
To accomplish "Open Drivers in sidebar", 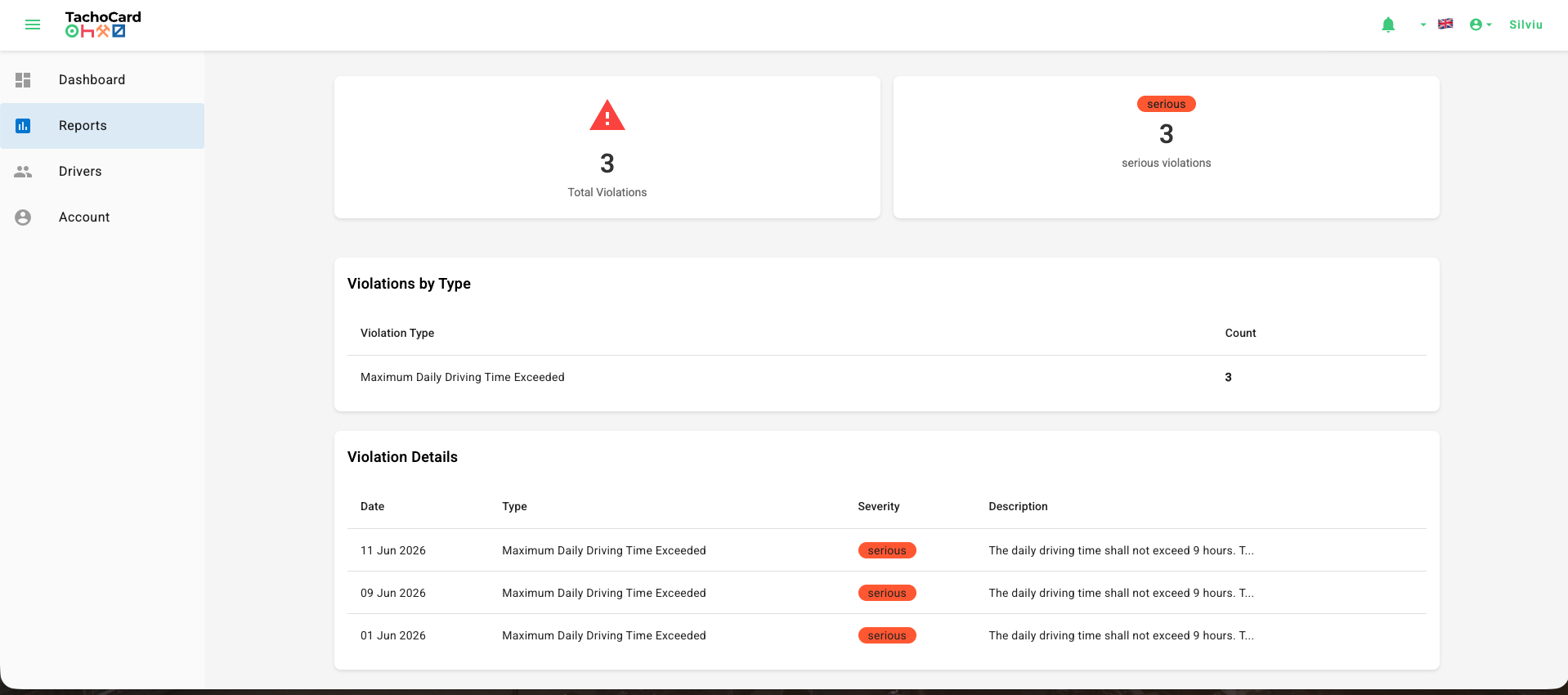I will [x=102, y=172].
